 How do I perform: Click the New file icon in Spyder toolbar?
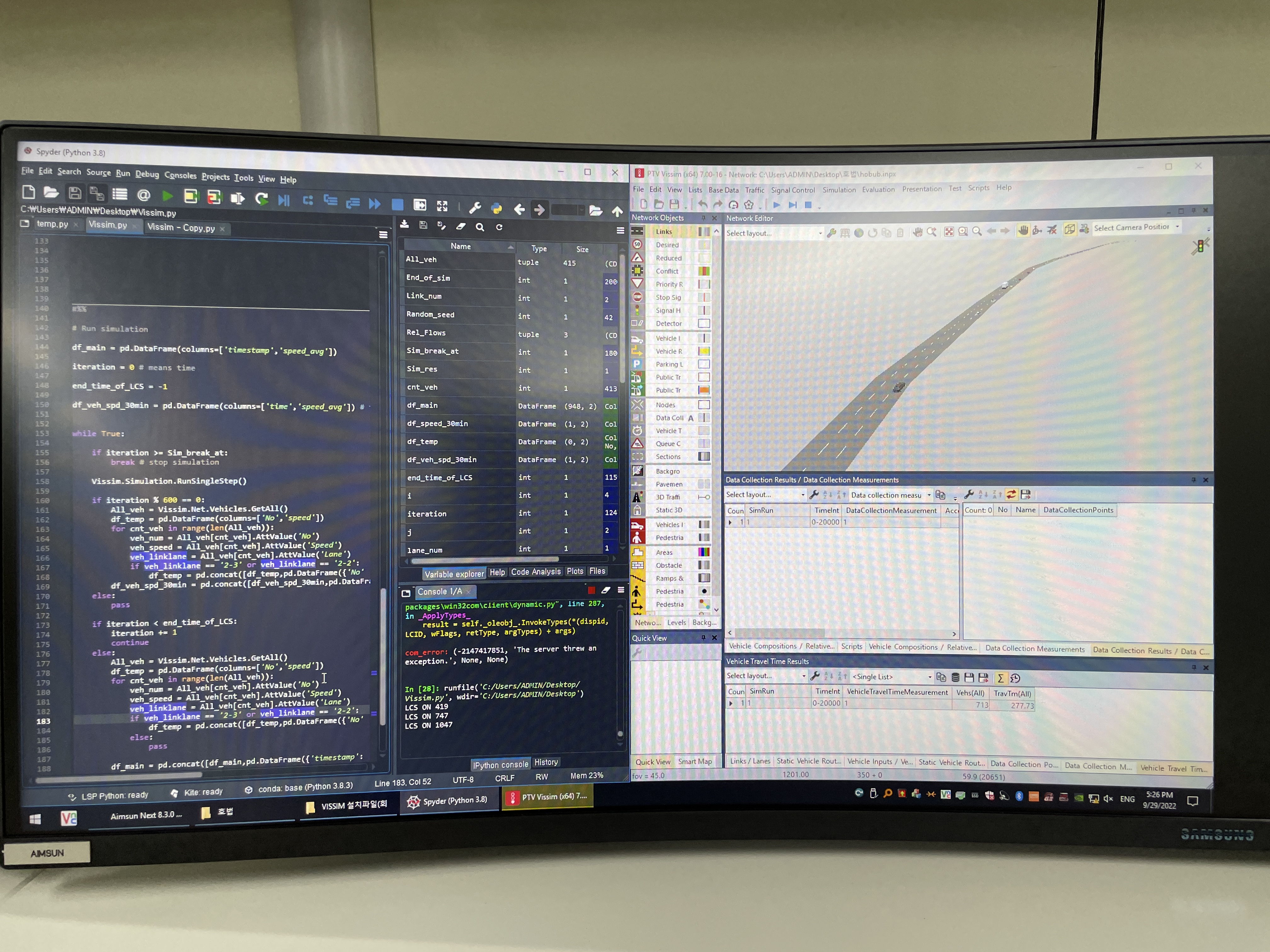tap(28, 192)
